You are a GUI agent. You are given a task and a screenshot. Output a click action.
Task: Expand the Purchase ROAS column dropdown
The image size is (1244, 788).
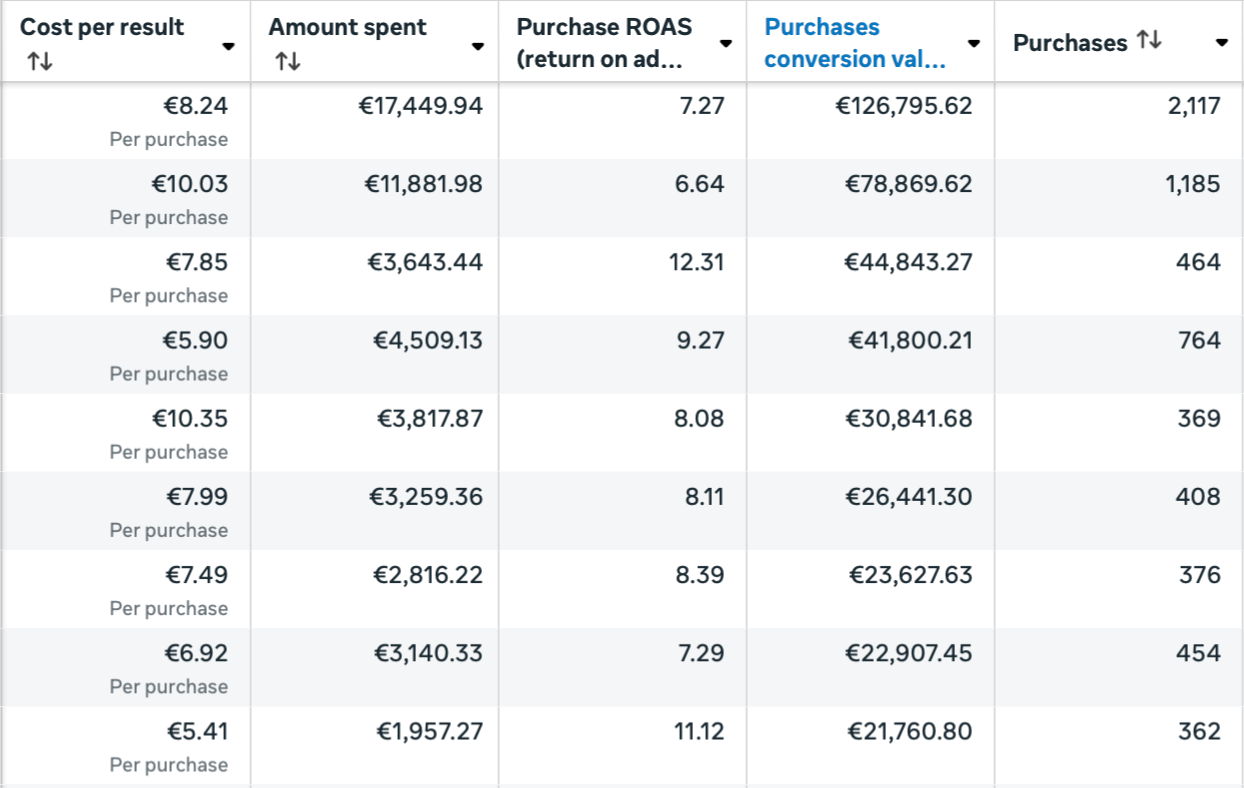[726, 44]
